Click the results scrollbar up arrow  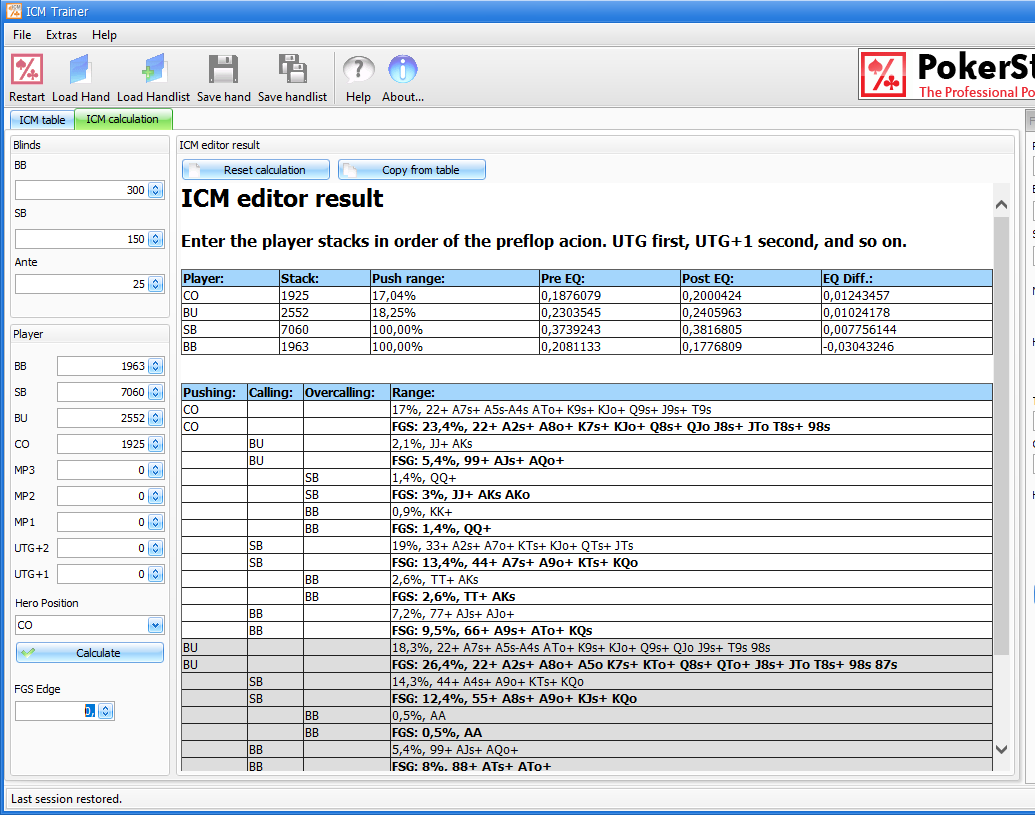tap(1001, 205)
